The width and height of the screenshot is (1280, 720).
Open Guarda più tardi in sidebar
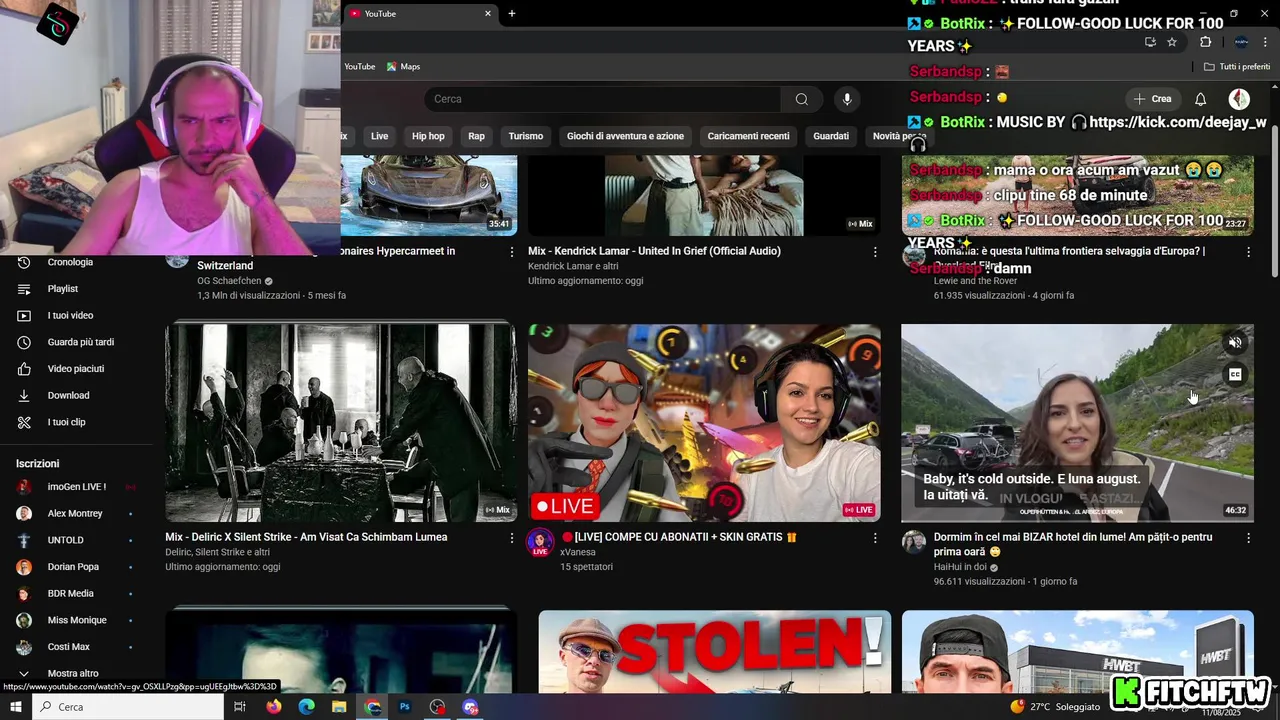click(x=78, y=342)
